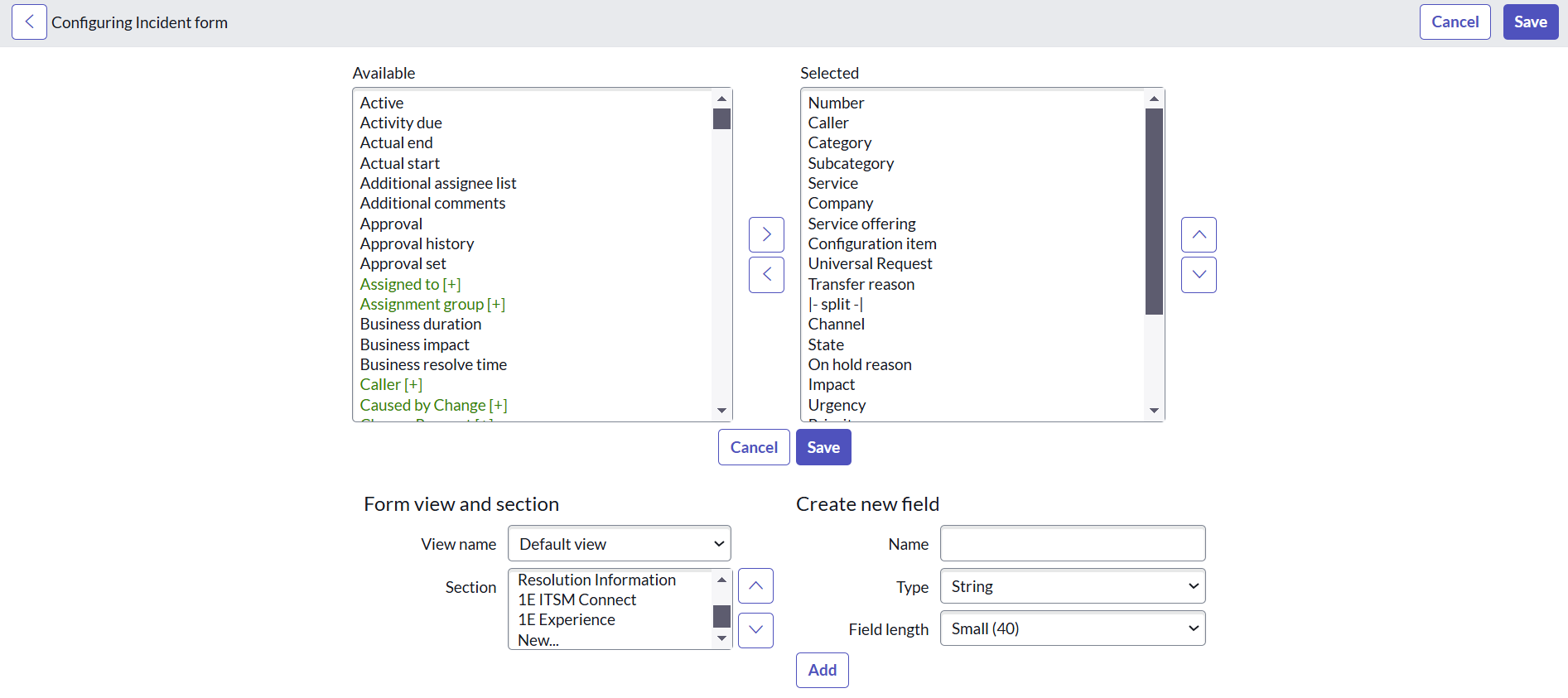Choose New... in the Section list
Viewport: 1568px width, 698px height.
point(538,640)
